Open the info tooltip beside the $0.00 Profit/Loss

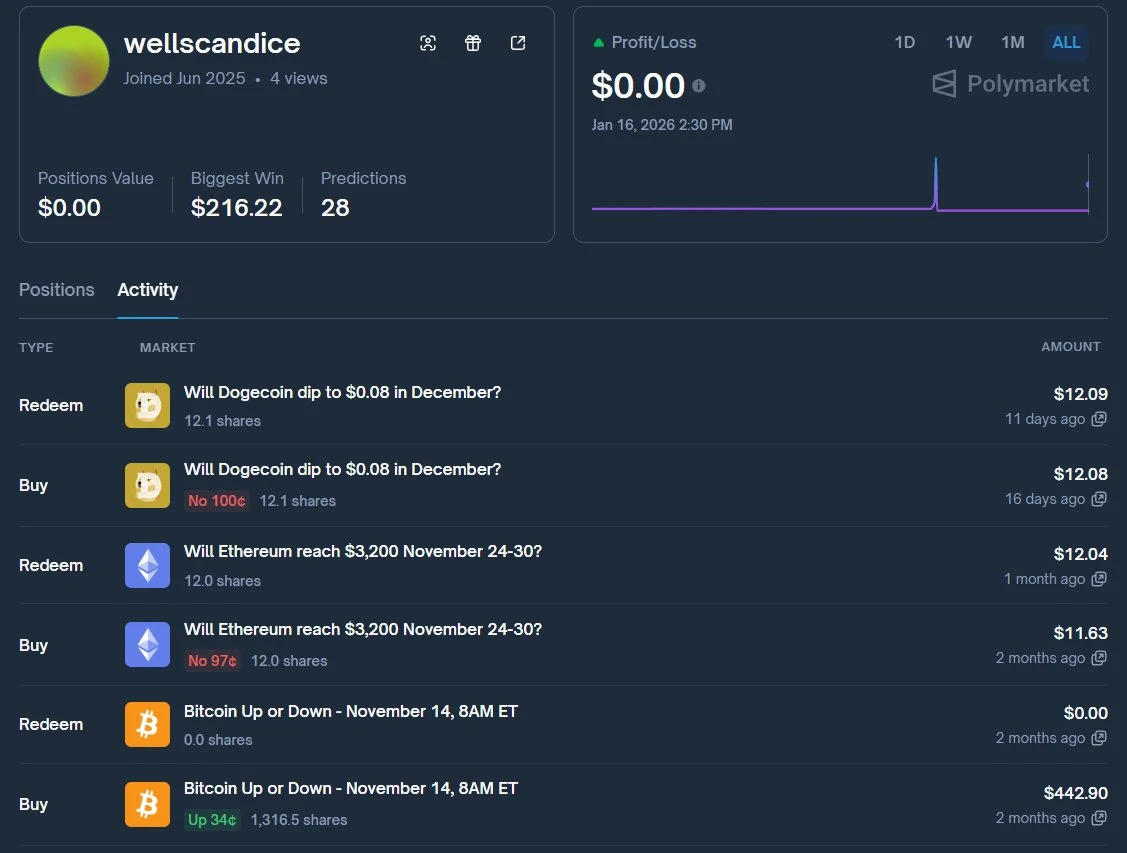[x=698, y=86]
